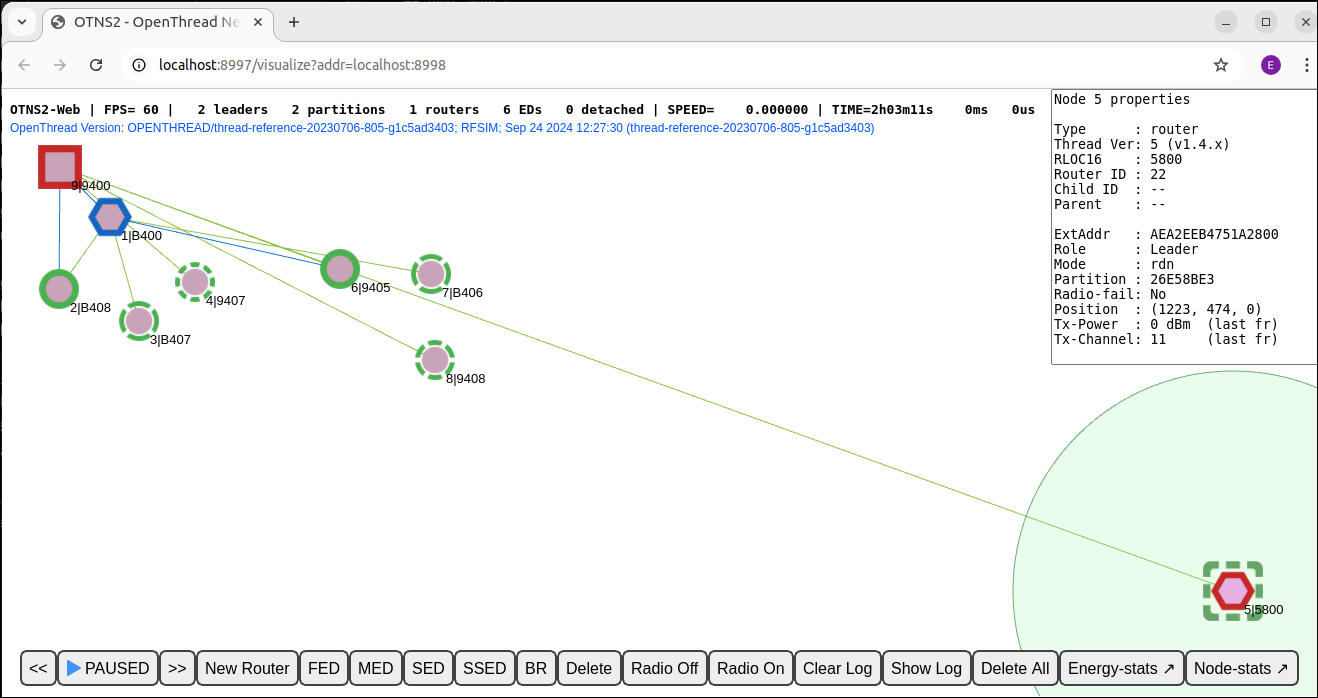Select leader node 5|5800 inside radio range circle
The height and width of the screenshot is (698, 1318).
tap(1233, 590)
